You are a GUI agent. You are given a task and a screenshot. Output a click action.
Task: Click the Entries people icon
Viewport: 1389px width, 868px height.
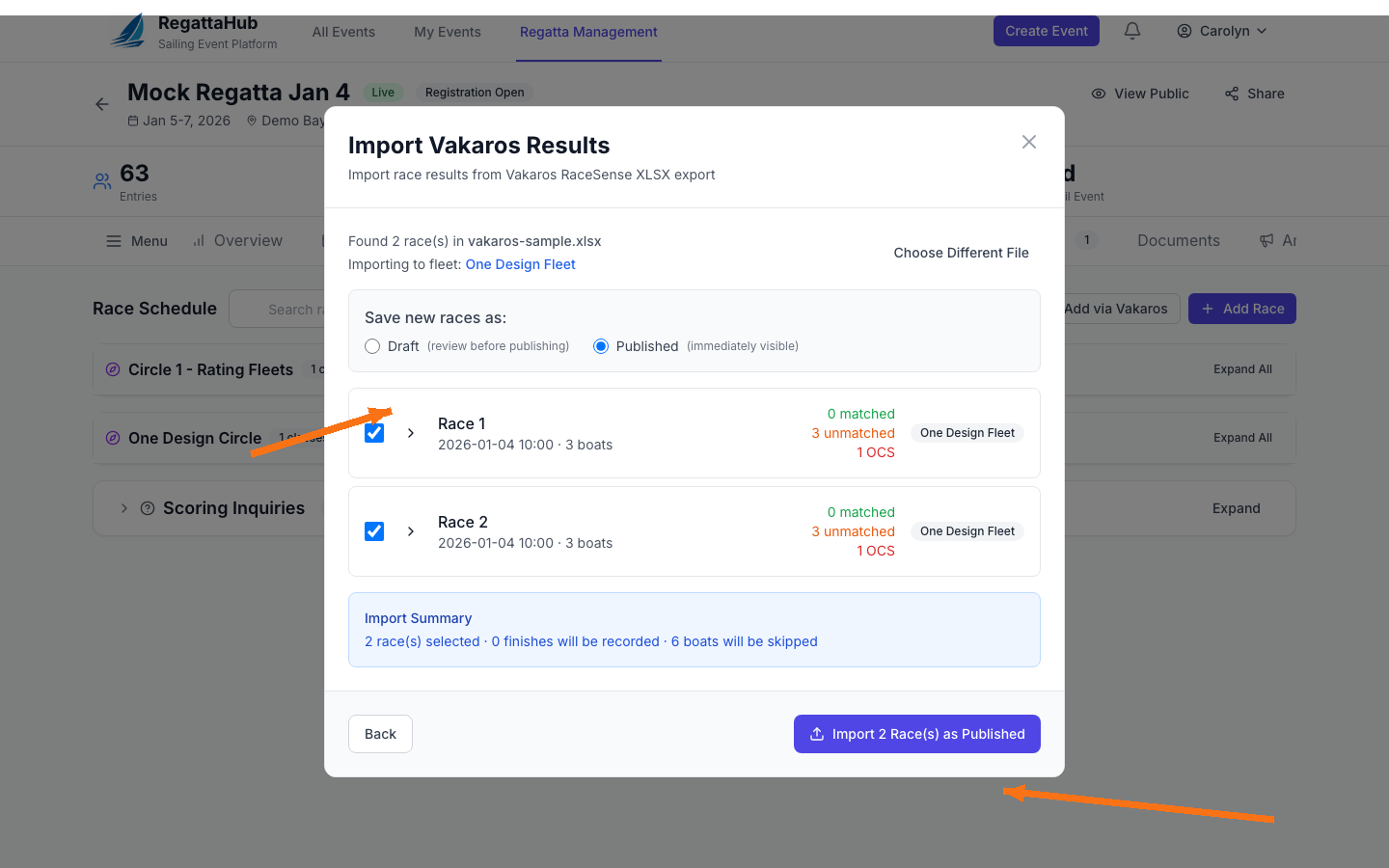[102, 181]
